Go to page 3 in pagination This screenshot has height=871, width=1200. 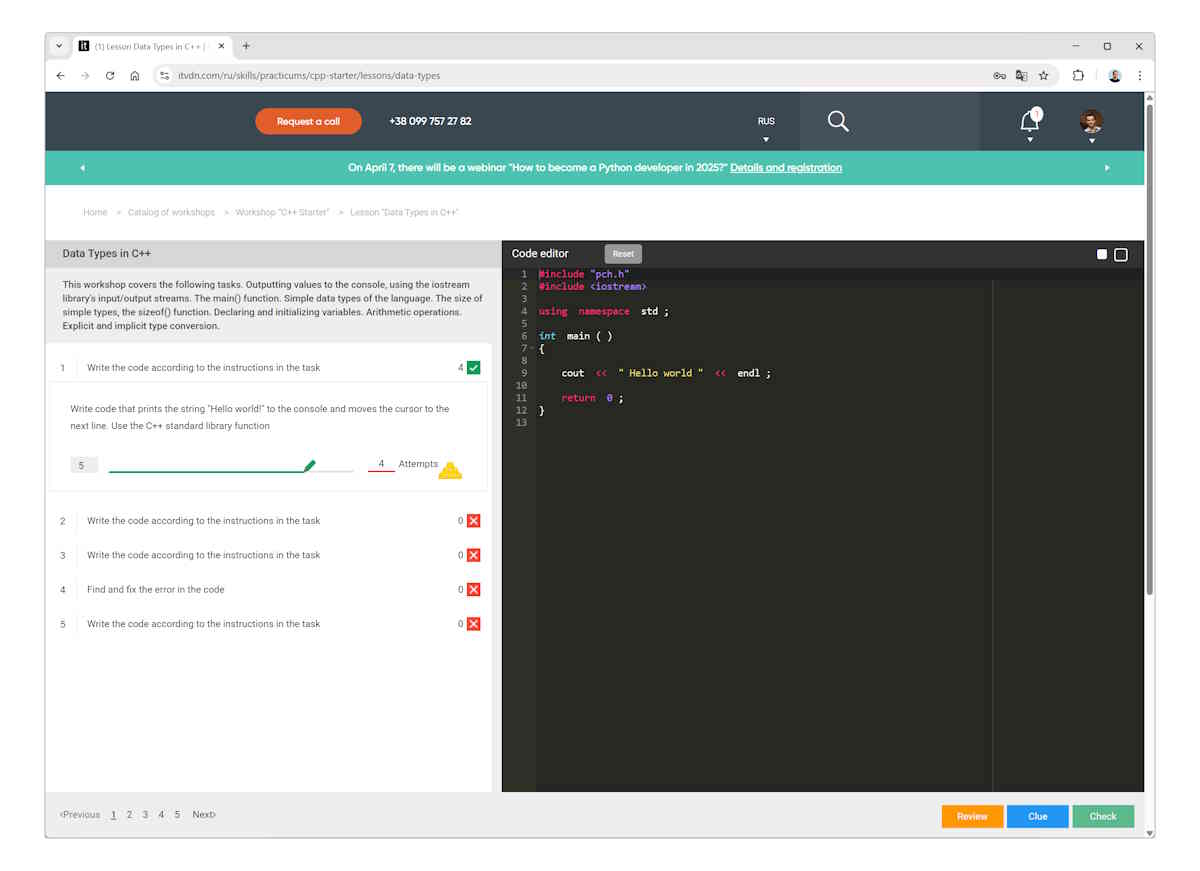point(145,815)
